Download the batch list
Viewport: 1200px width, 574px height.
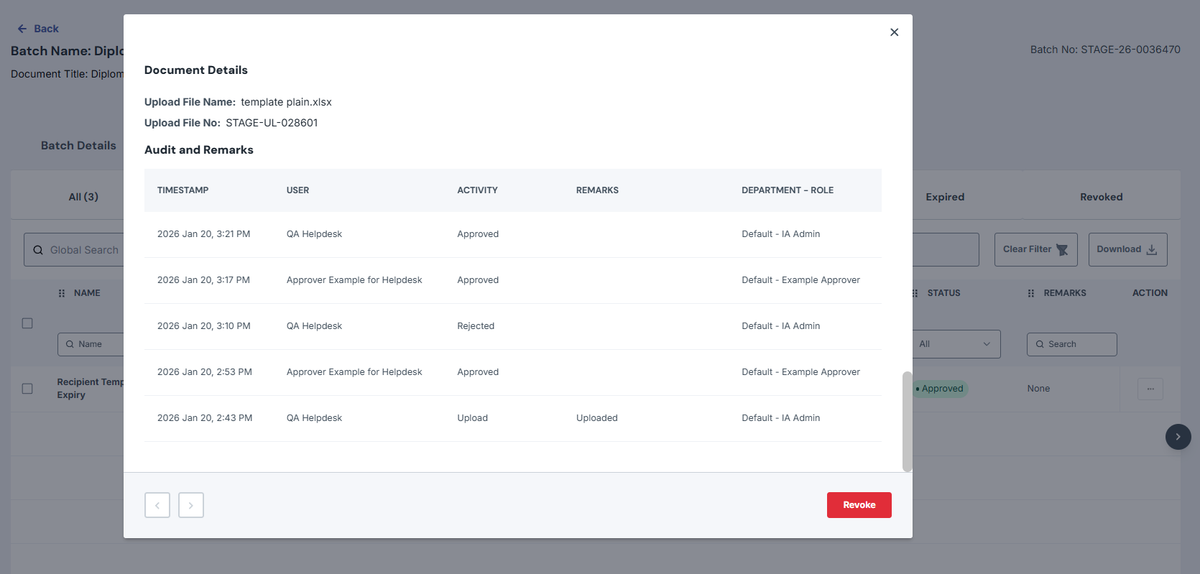coord(1126,249)
